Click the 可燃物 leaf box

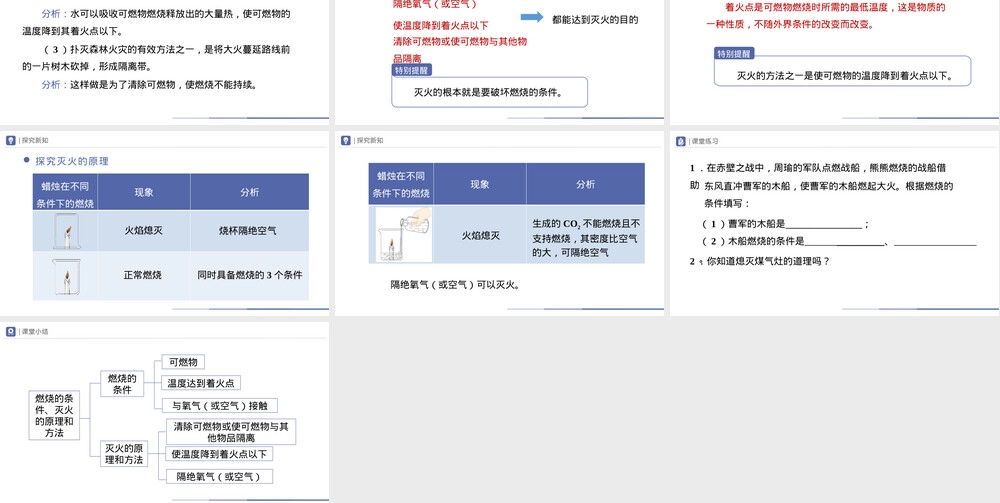[183, 362]
